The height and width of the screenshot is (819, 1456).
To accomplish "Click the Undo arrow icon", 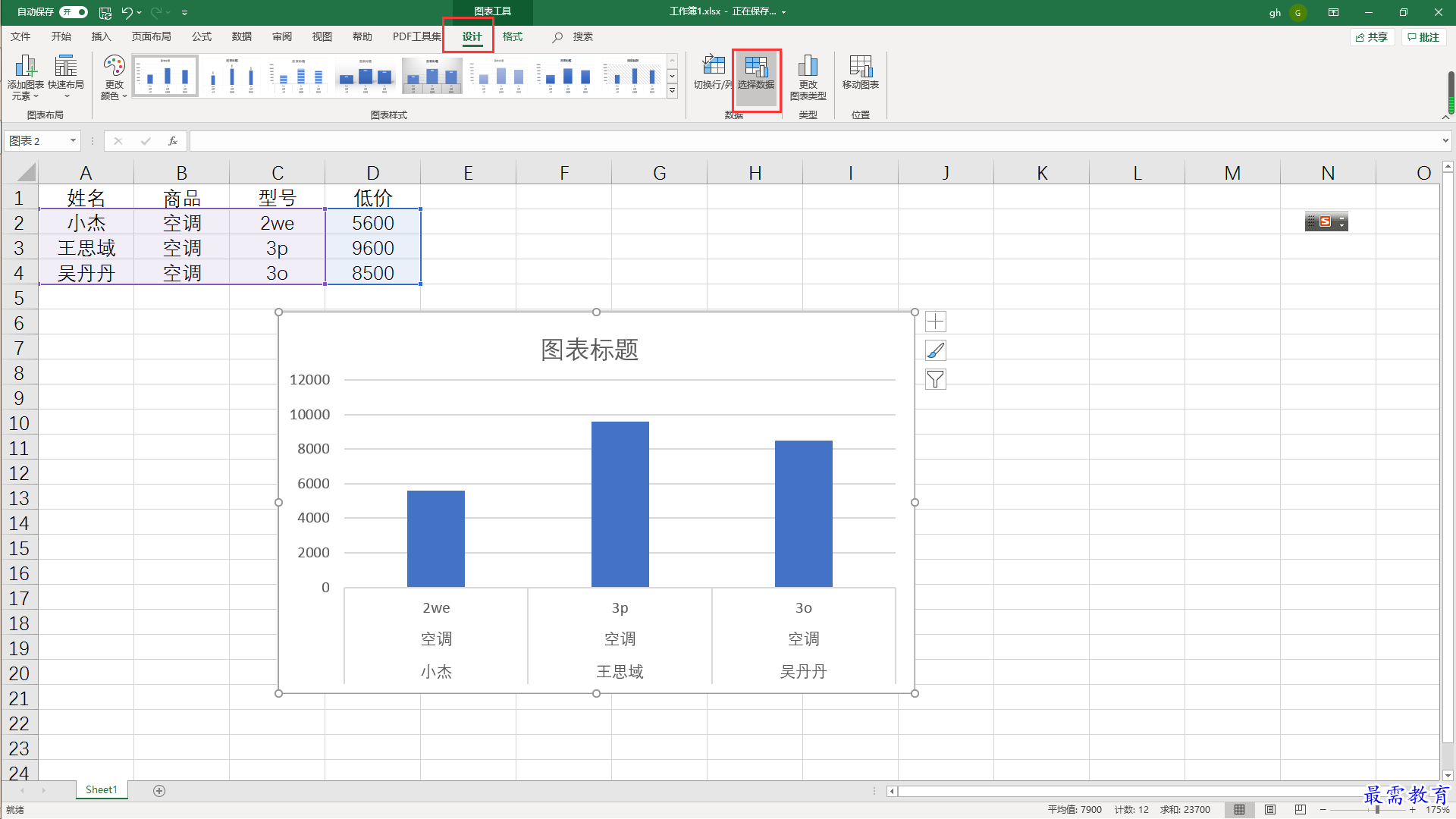I will pos(127,12).
